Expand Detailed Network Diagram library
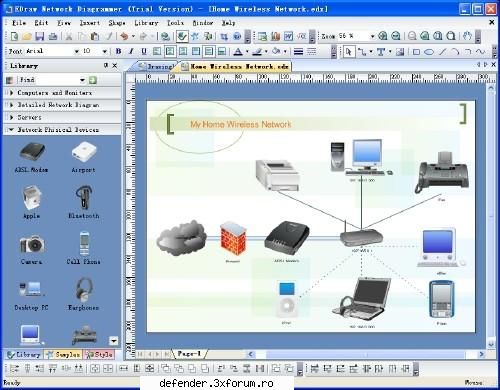Image resolution: width=500 pixels, height=390 pixels. pos(62,105)
